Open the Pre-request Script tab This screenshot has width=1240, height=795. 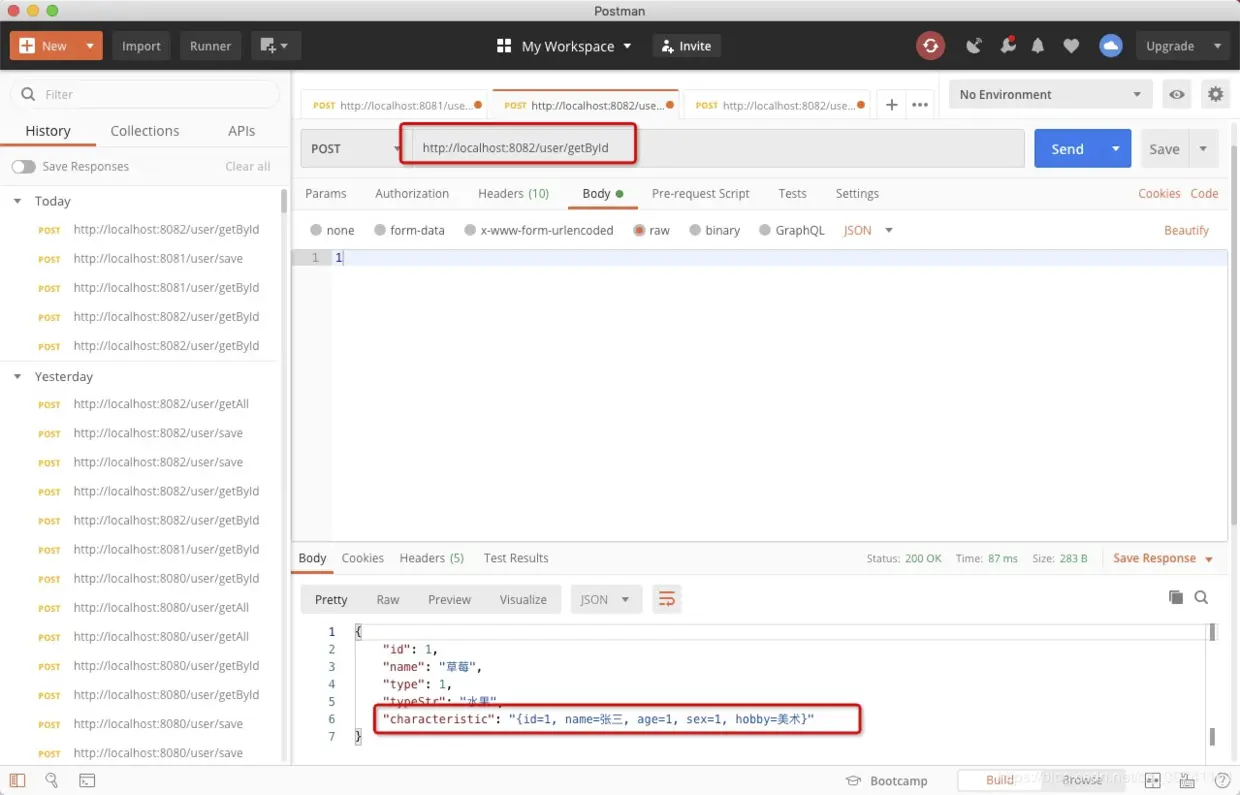click(700, 194)
